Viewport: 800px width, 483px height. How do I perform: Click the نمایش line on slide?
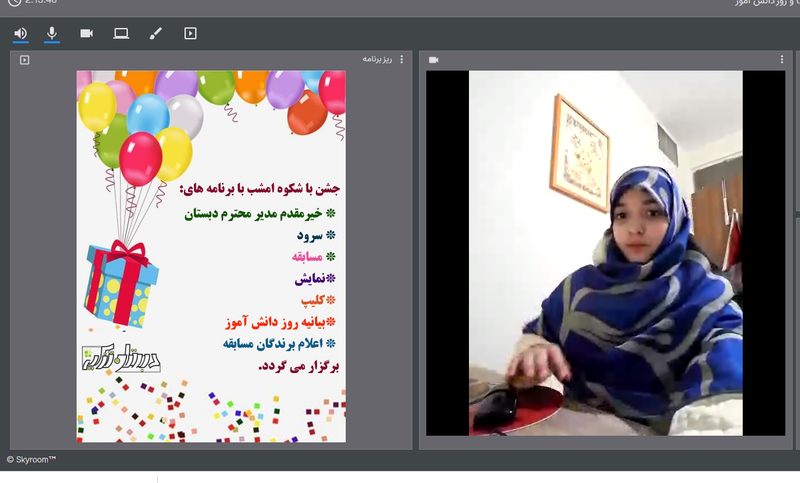coord(315,278)
